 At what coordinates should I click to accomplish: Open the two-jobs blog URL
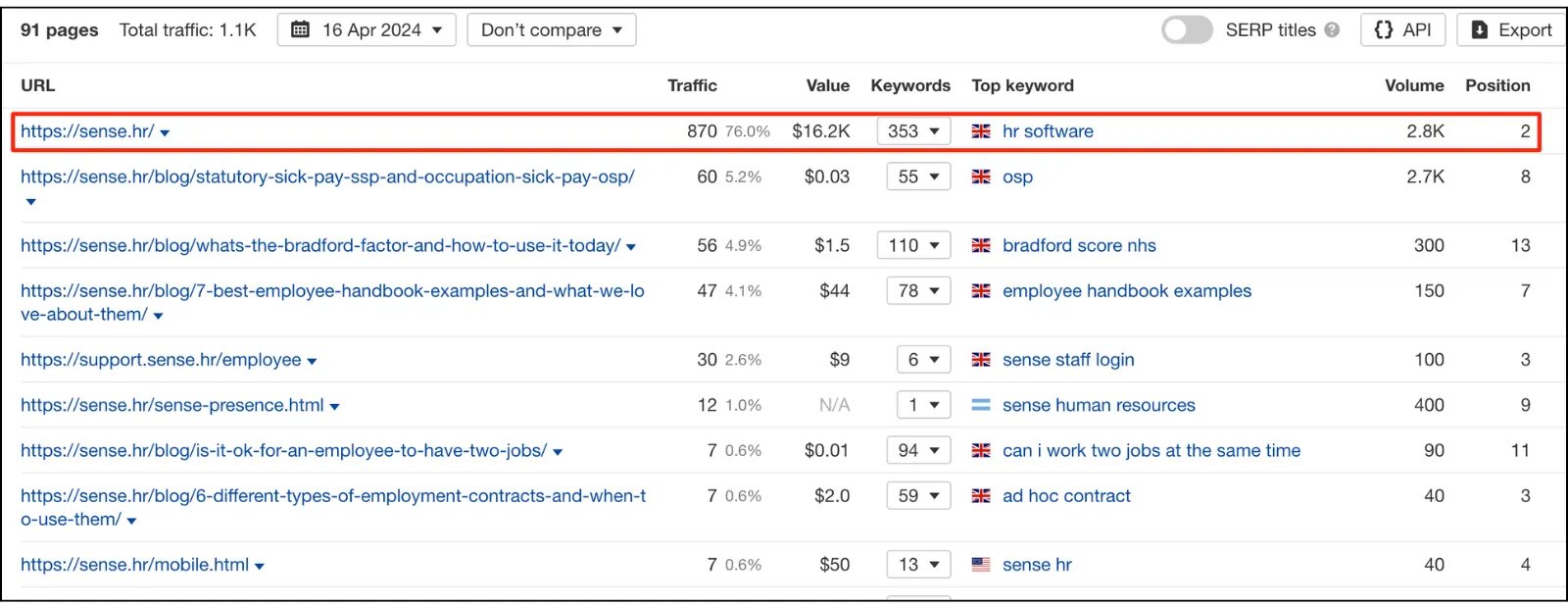coord(283,451)
